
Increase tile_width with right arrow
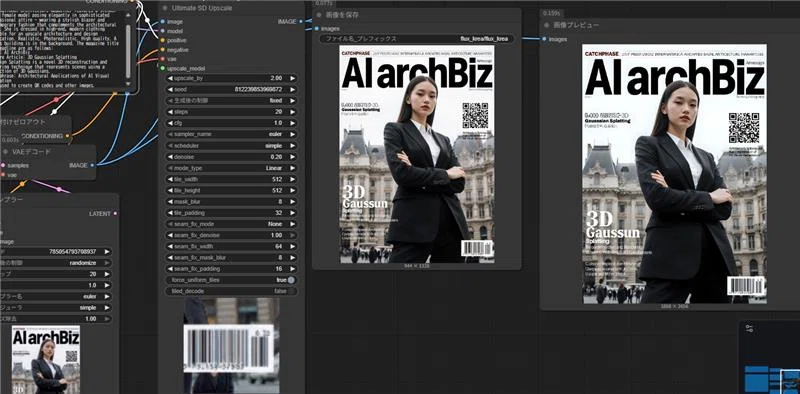click(x=292, y=179)
